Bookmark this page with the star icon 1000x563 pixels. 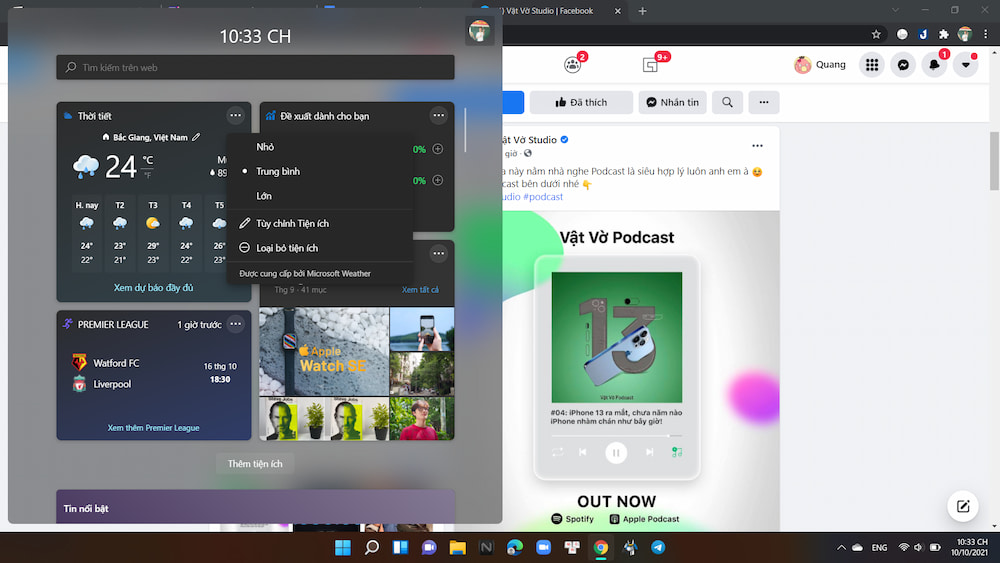pos(876,34)
